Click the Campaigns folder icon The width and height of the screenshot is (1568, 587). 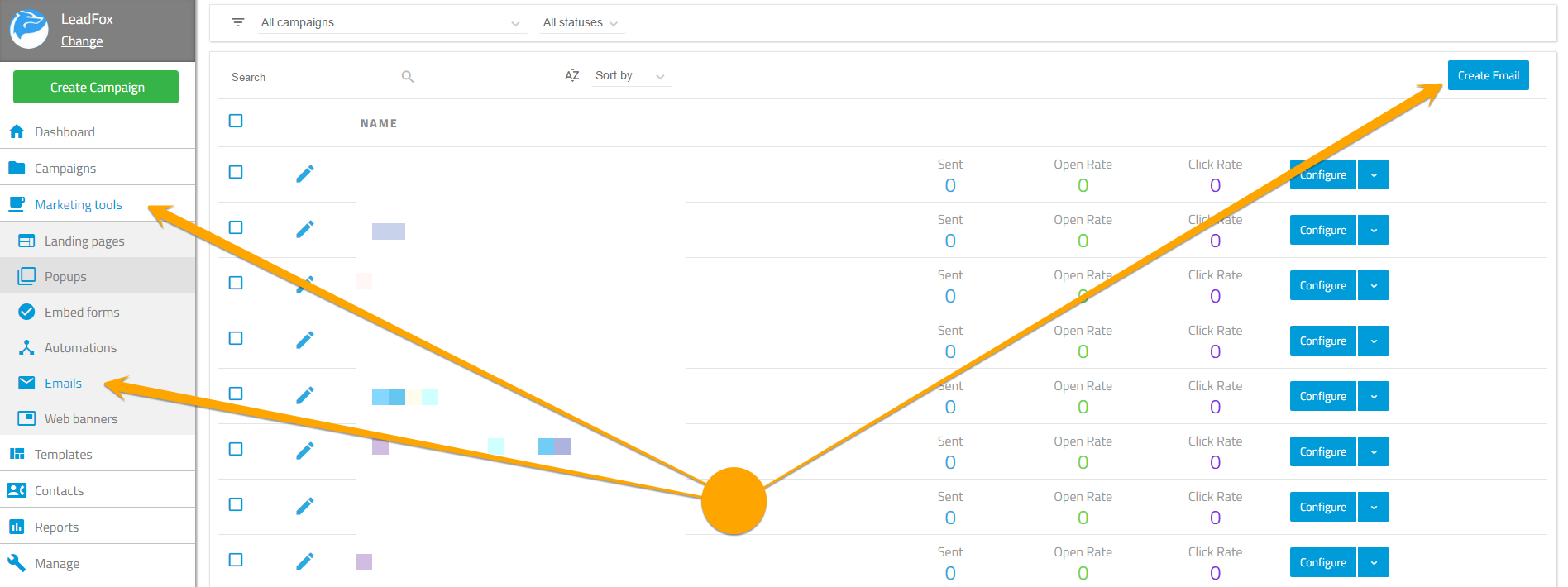(17, 168)
